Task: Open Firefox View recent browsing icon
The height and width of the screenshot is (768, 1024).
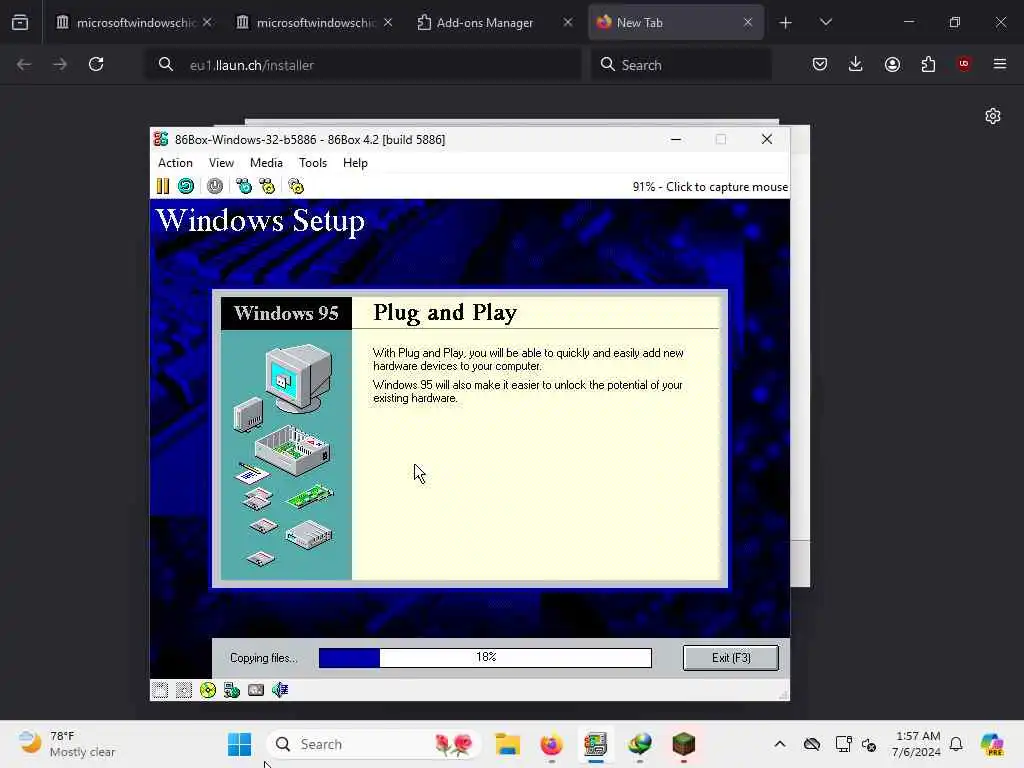Action: pyautogui.click(x=20, y=23)
